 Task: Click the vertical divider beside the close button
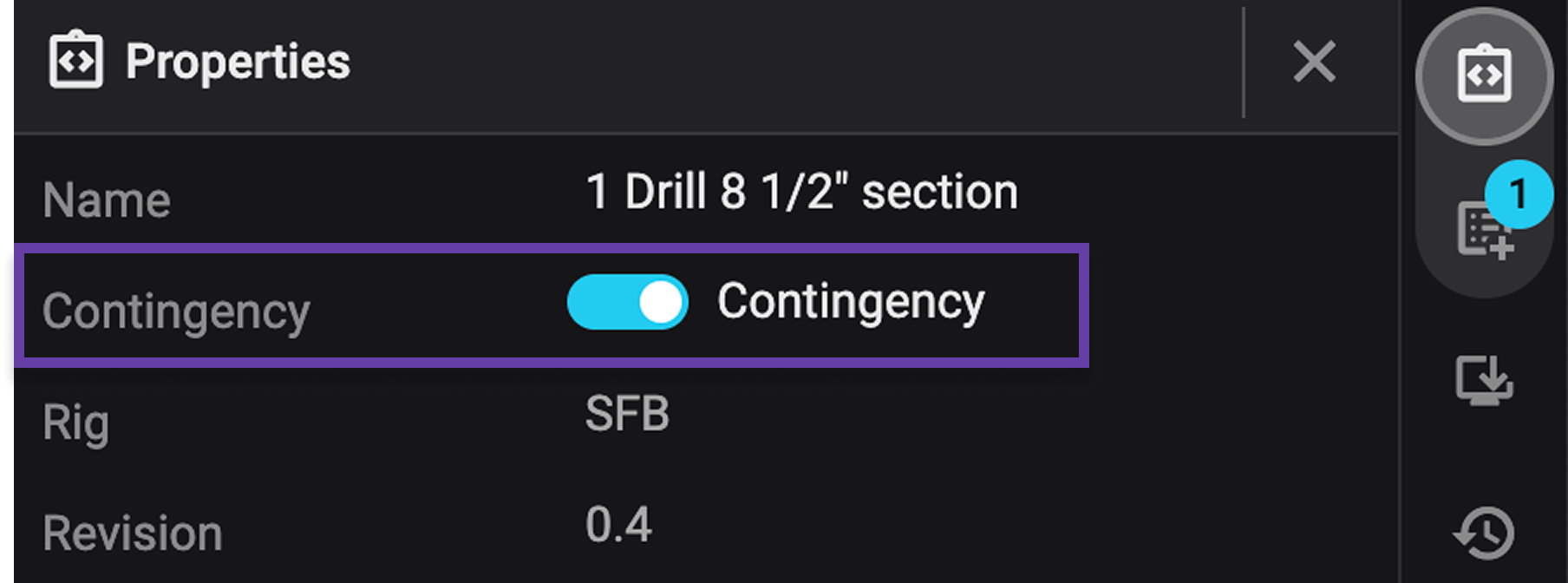pos(1244,62)
